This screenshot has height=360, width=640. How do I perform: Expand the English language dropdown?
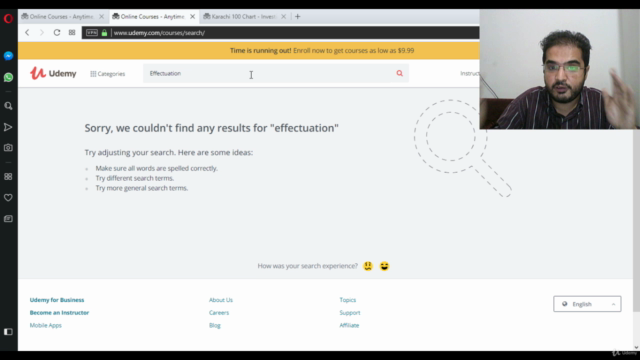[587, 304]
